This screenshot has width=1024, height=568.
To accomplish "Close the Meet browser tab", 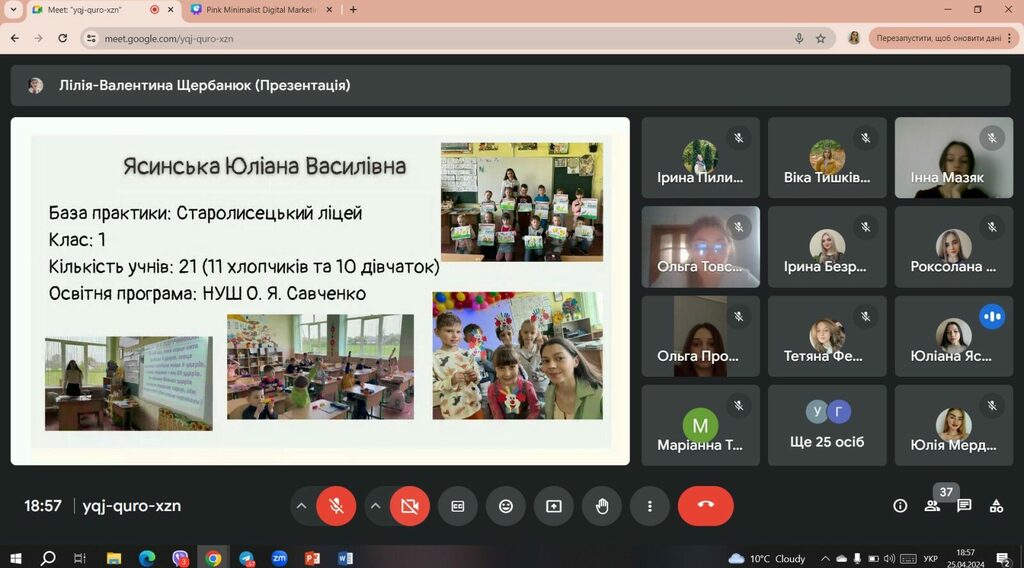I will (x=170, y=10).
